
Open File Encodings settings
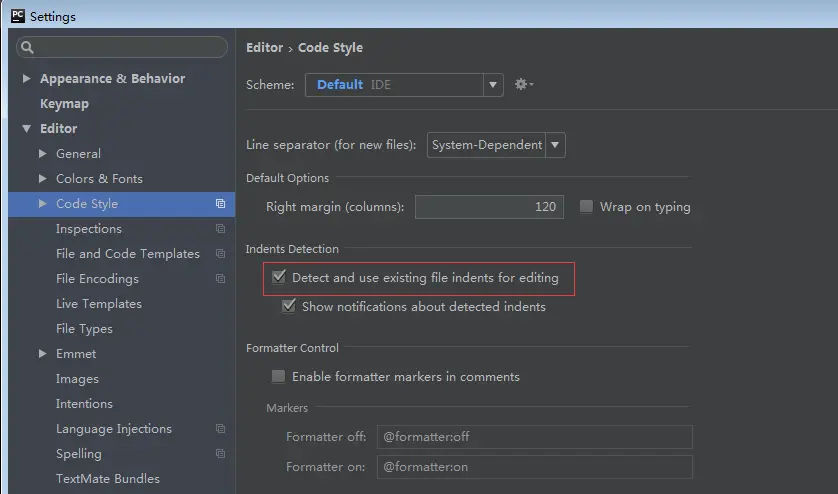click(x=97, y=279)
